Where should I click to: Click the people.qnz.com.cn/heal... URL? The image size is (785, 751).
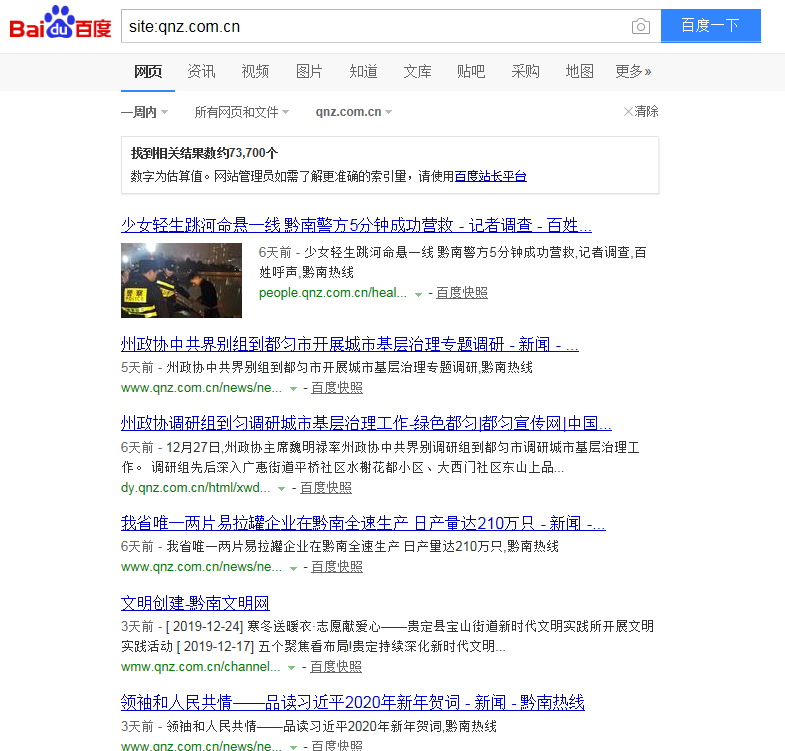[x=333, y=293]
